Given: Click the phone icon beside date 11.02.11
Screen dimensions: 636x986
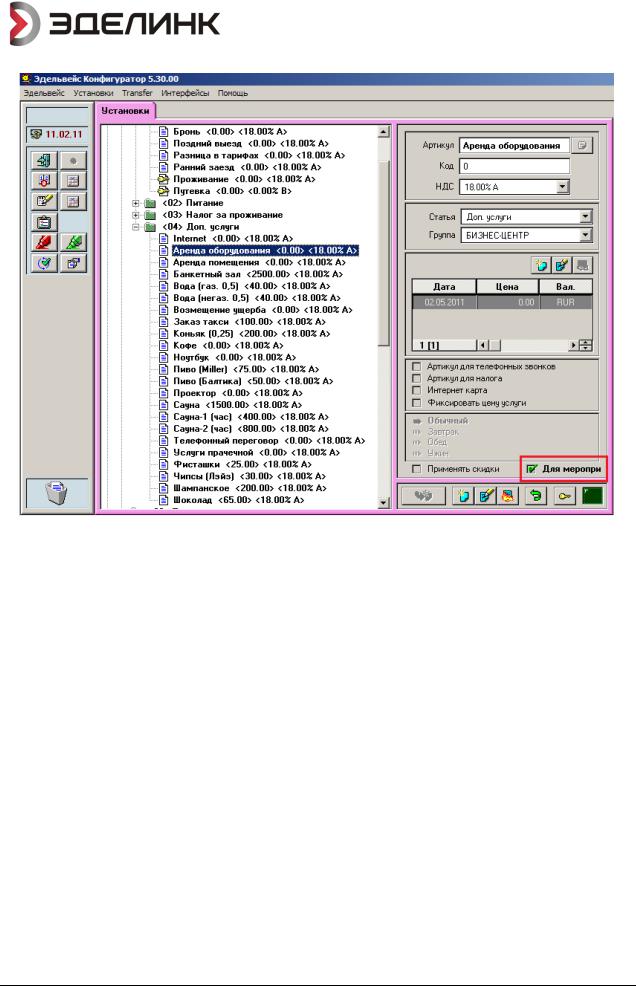Looking at the screenshot, I should click(36, 135).
